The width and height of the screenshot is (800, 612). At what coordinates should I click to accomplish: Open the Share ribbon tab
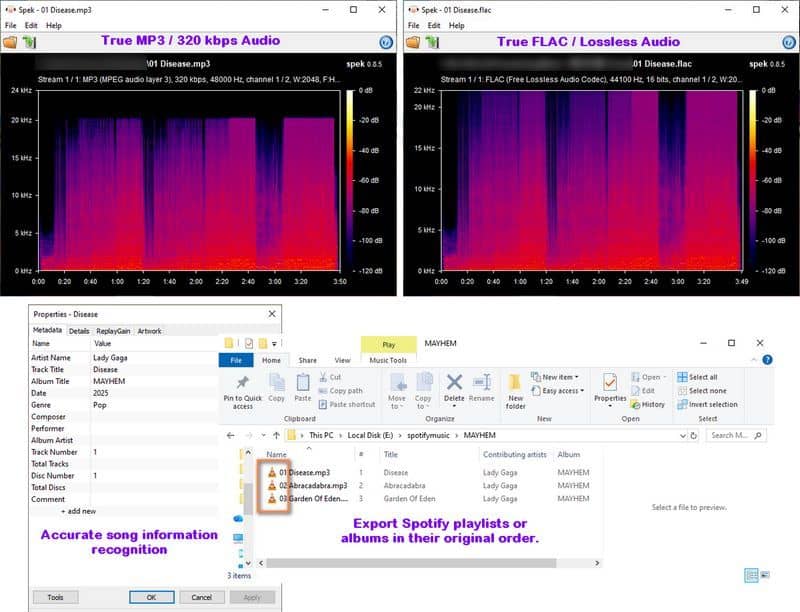point(308,360)
